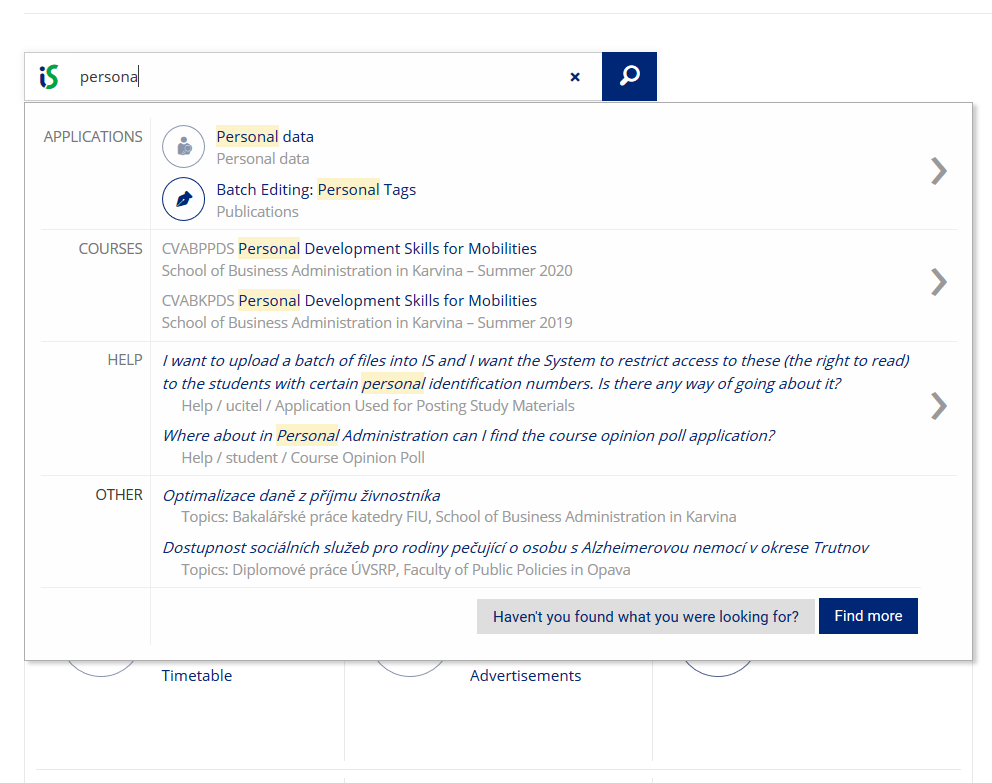Click the Find more button
This screenshot has width=992, height=783.
click(867, 616)
